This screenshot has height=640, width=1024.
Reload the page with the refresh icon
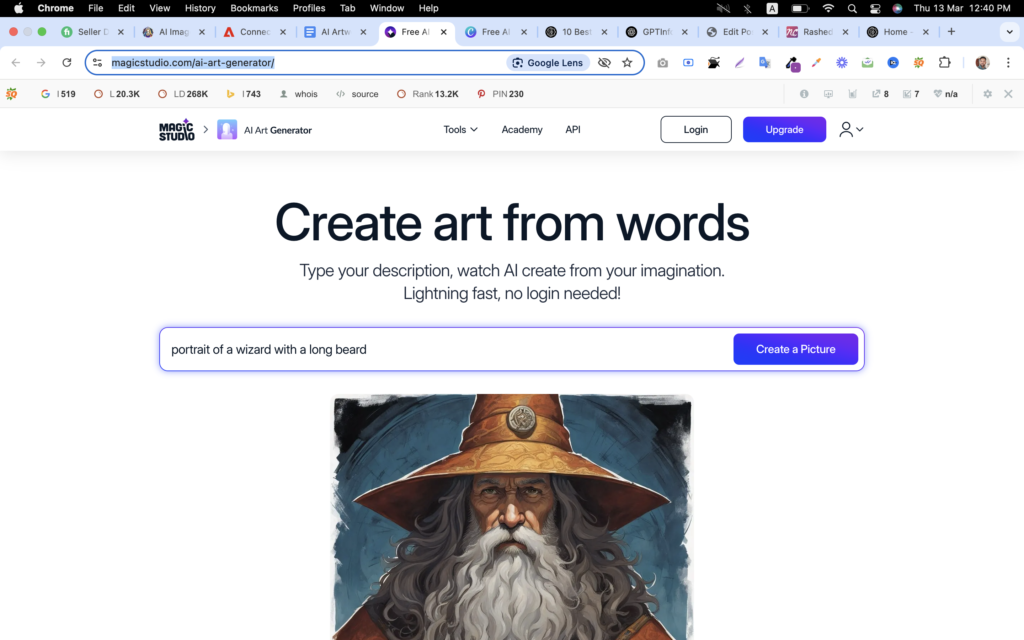pyautogui.click(x=67, y=63)
